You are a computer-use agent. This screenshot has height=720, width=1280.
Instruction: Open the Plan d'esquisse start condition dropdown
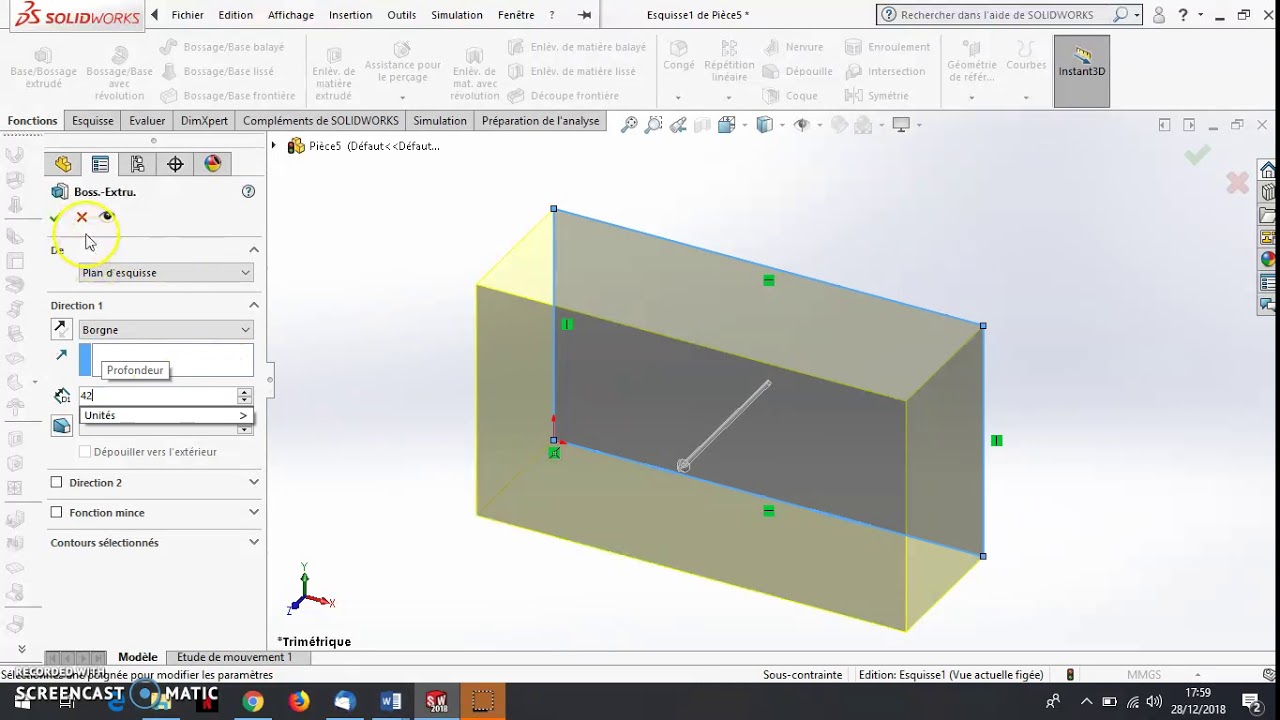point(166,273)
